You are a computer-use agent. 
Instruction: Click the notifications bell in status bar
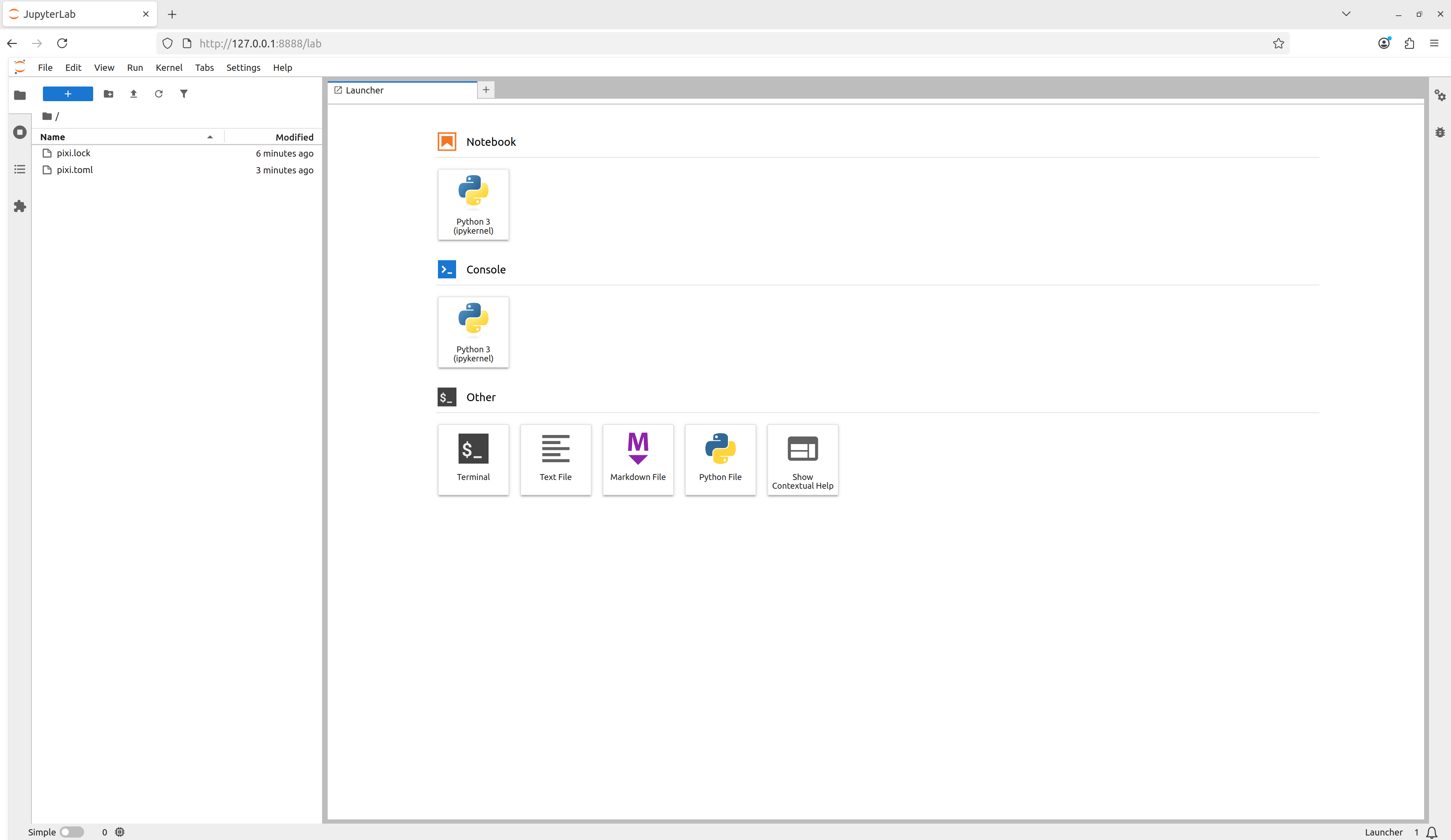click(1431, 833)
